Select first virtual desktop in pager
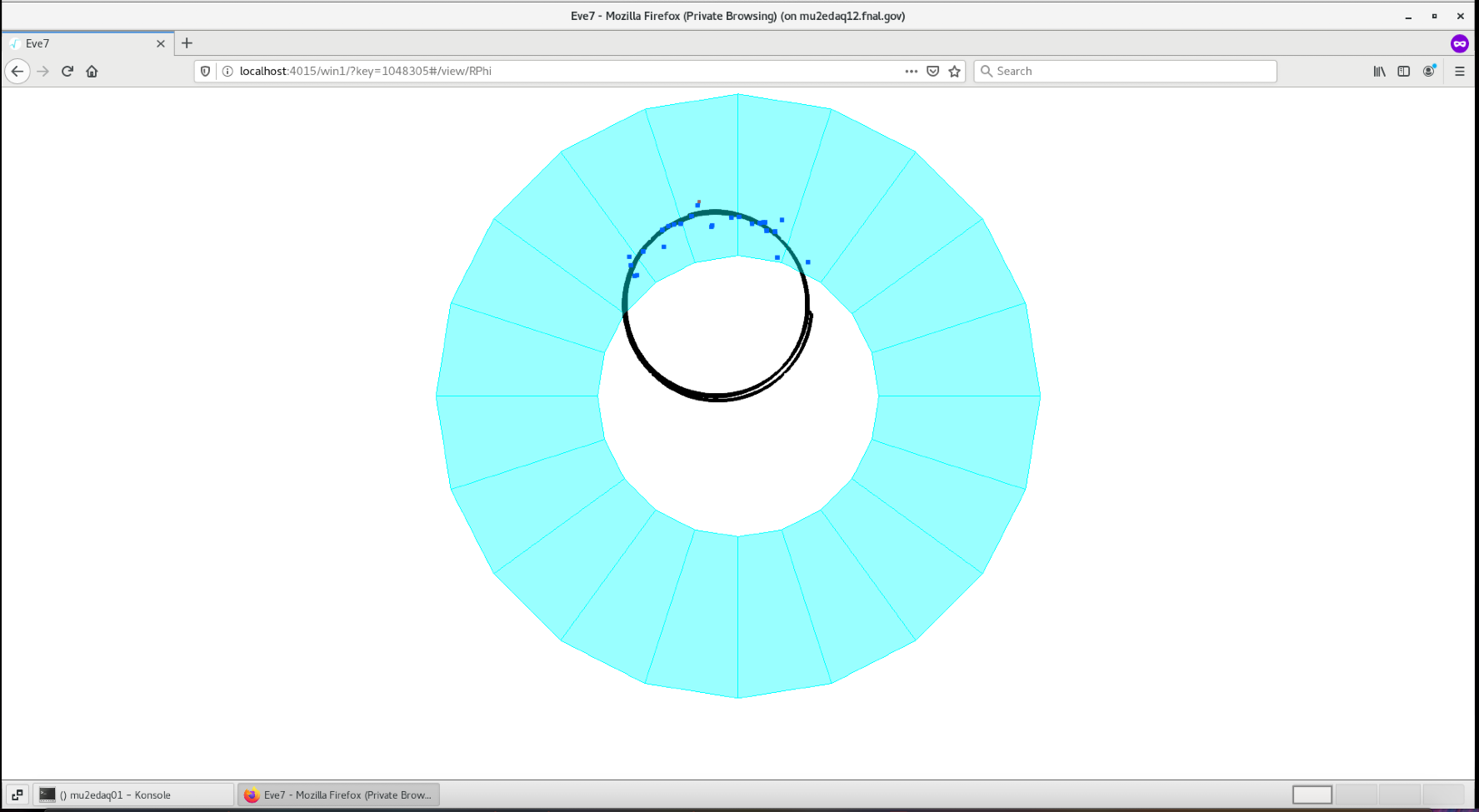The height and width of the screenshot is (812, 1479). point(1312,795)
